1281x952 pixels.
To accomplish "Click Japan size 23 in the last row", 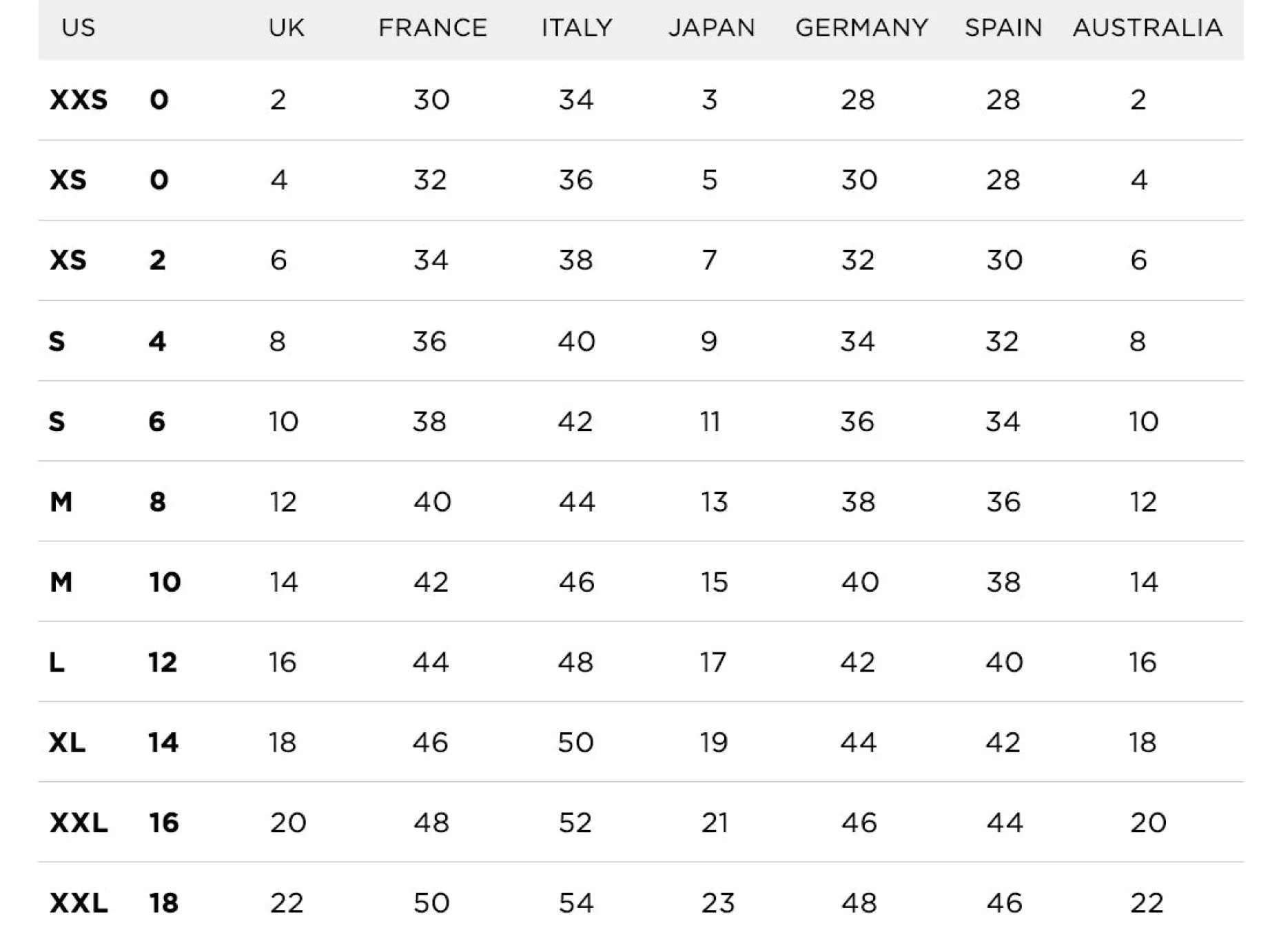I will pyautogui.click(x=718, y=903).
